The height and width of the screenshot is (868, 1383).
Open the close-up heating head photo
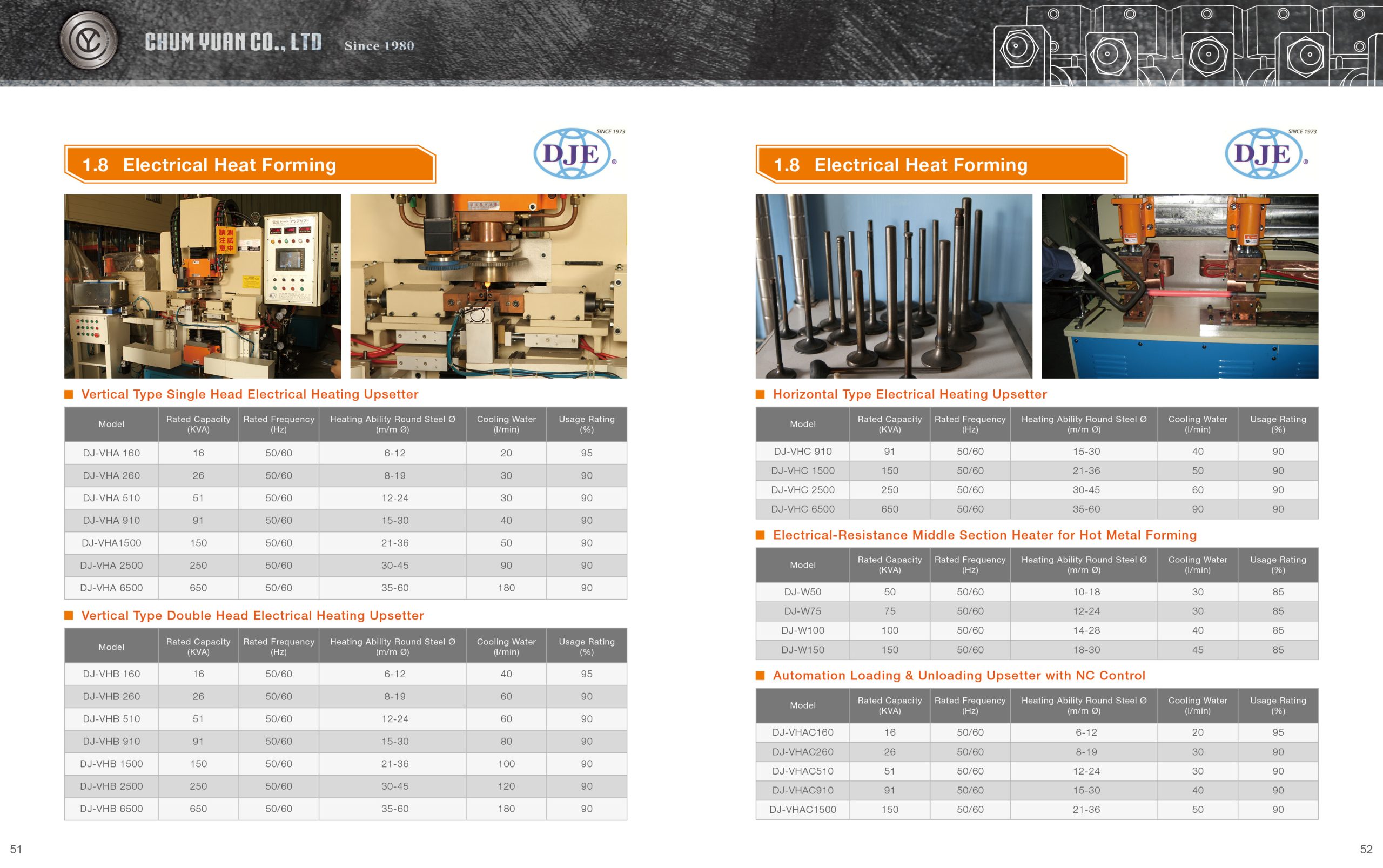click(x=488, y=286)
